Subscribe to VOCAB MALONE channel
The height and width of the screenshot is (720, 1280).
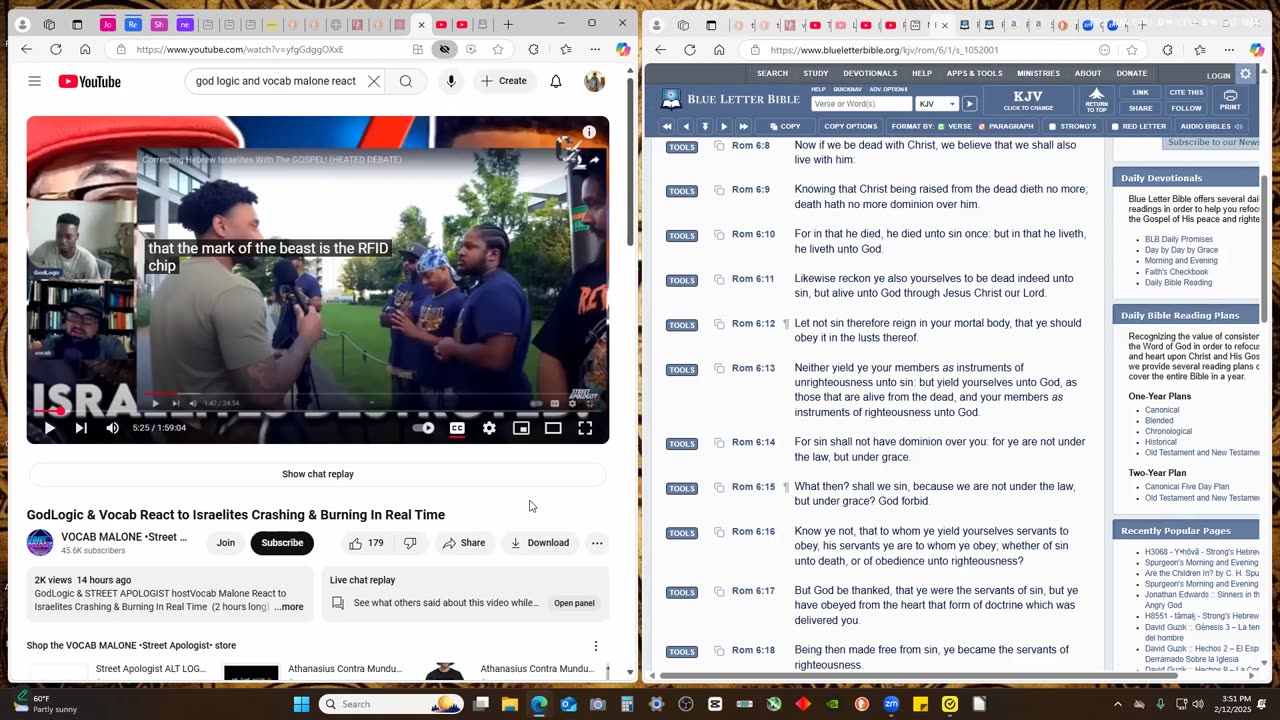click(282, 543)
